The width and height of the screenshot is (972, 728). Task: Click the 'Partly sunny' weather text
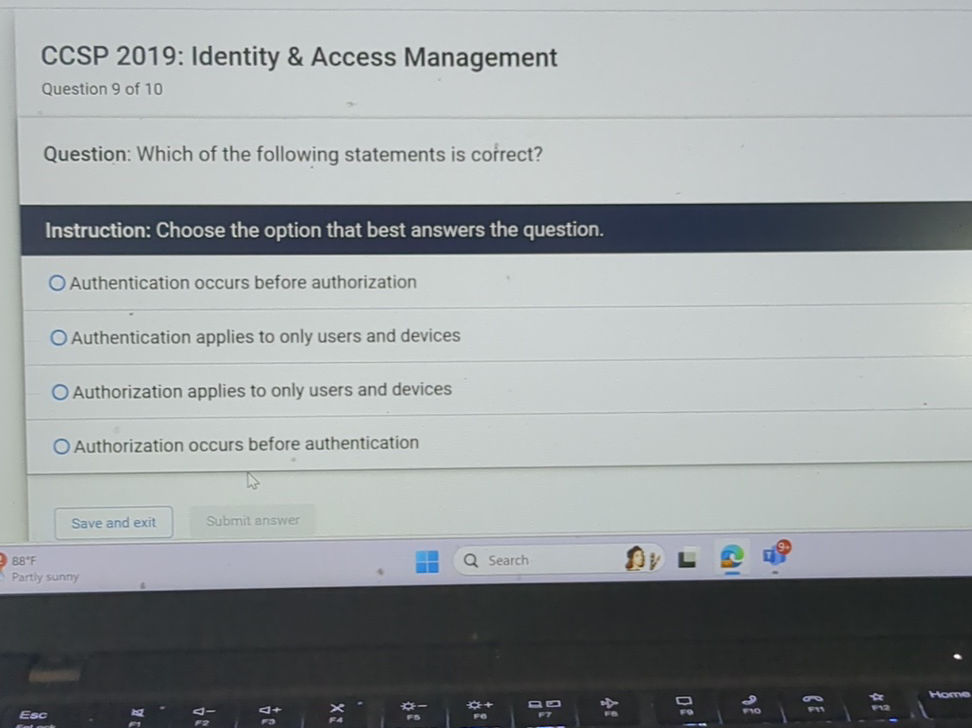click(45, 577)
